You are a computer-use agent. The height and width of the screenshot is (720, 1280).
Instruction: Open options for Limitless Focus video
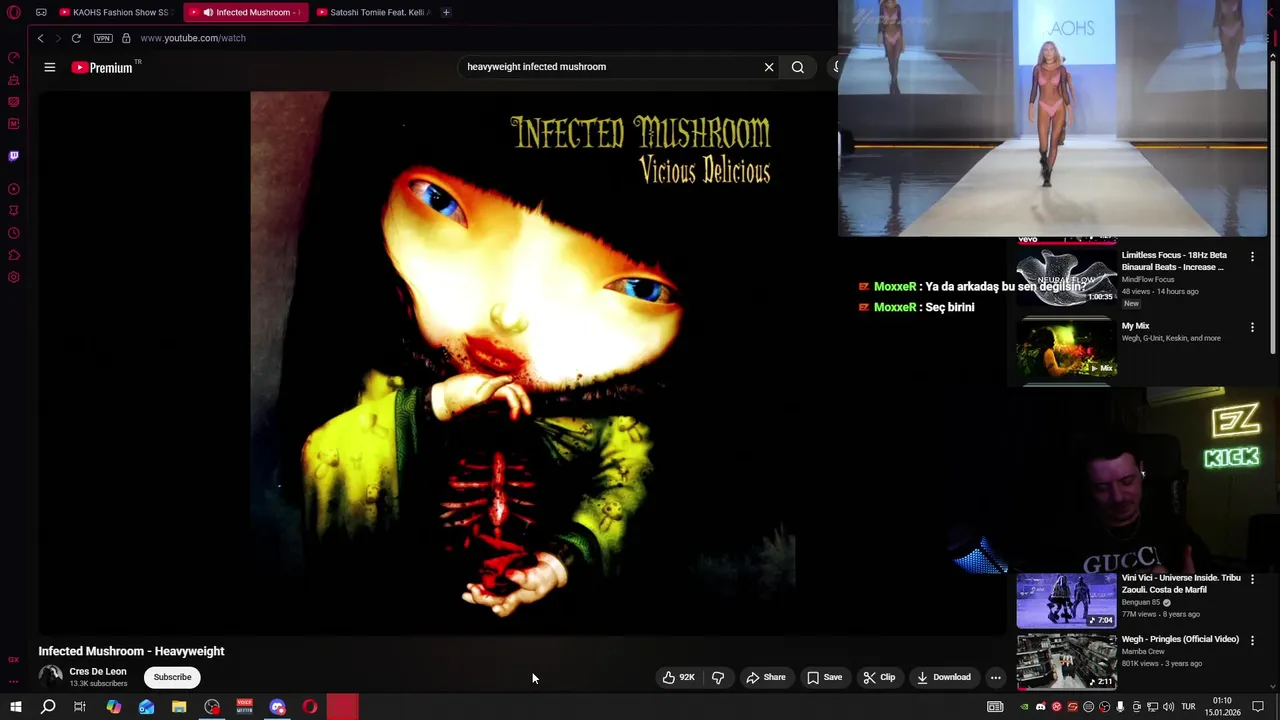pos(1252,257)
